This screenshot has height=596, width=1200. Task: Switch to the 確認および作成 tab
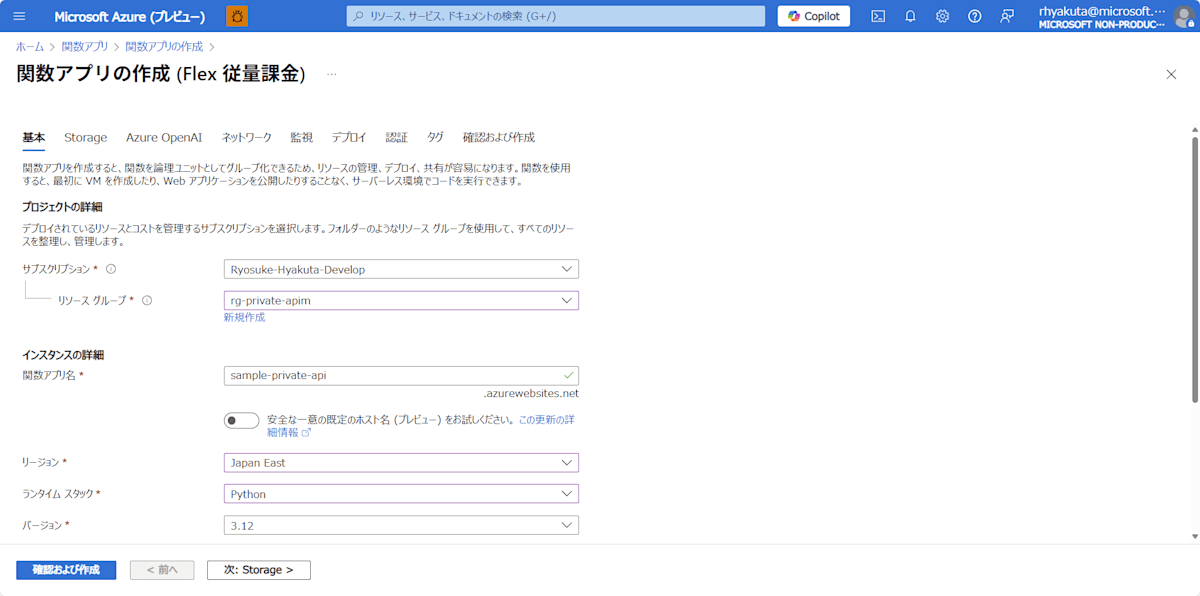click(x=499, y=137)
